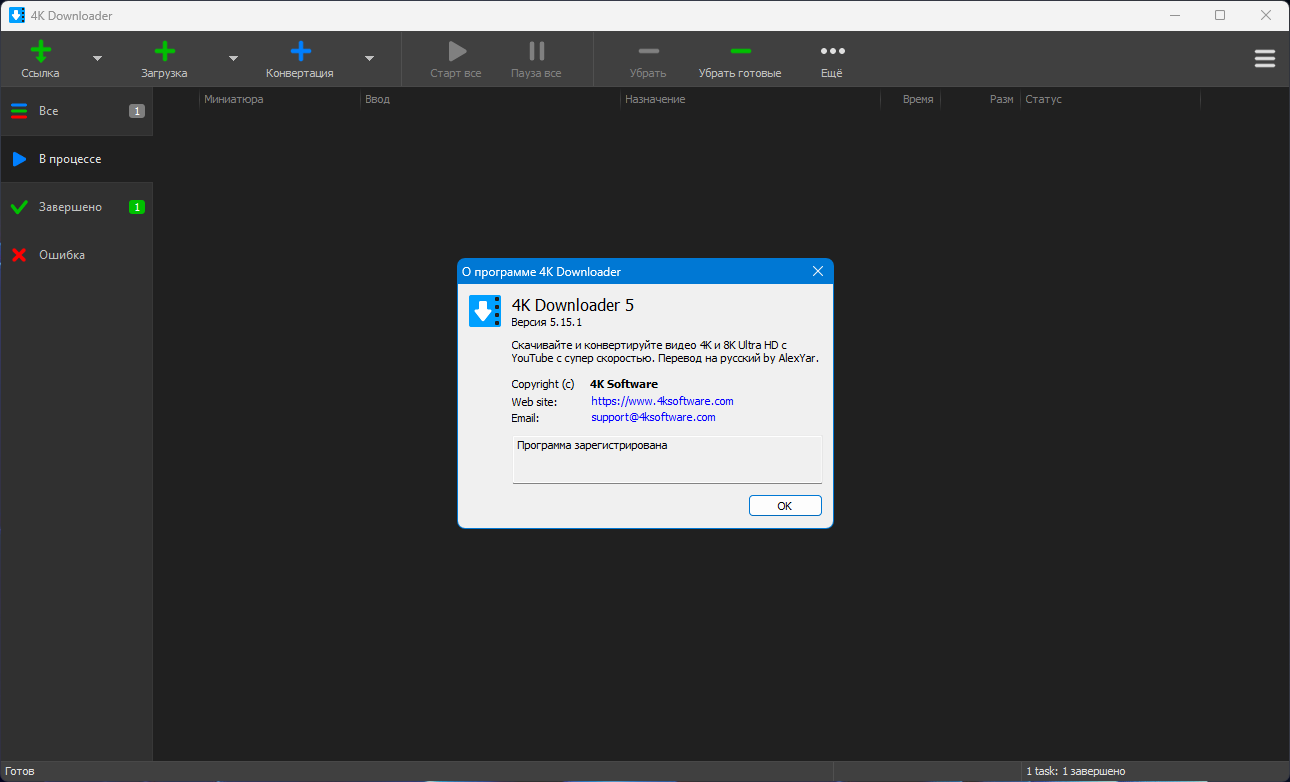Click OK in the About dialog
This screenshot has width=1290, height=782.
pos(785,506)
